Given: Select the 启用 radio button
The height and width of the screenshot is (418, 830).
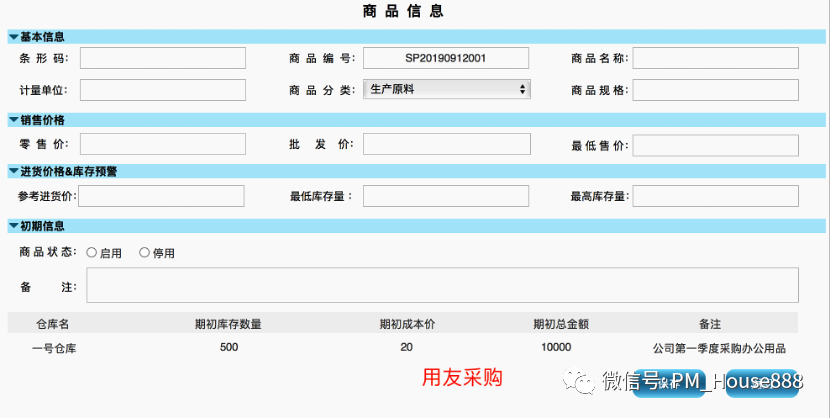Looking at the screenshot, I should 92,253.
